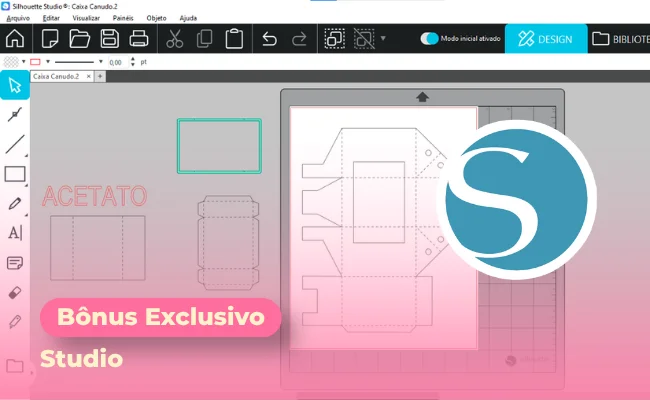
Task: Select the Note tool
Action: (x=15, y=263)
